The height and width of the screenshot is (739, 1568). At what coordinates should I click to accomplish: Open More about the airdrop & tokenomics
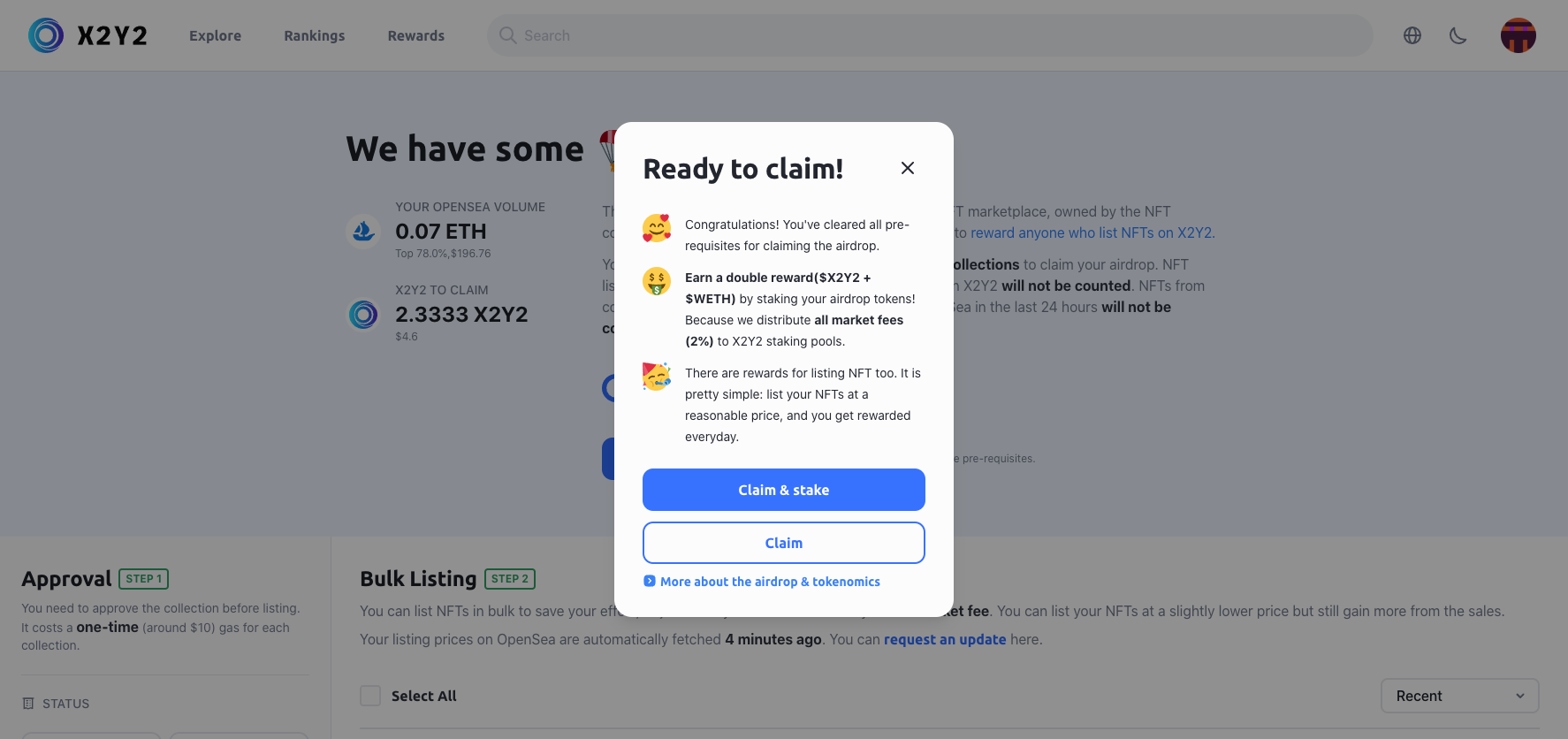click(770, 582)
